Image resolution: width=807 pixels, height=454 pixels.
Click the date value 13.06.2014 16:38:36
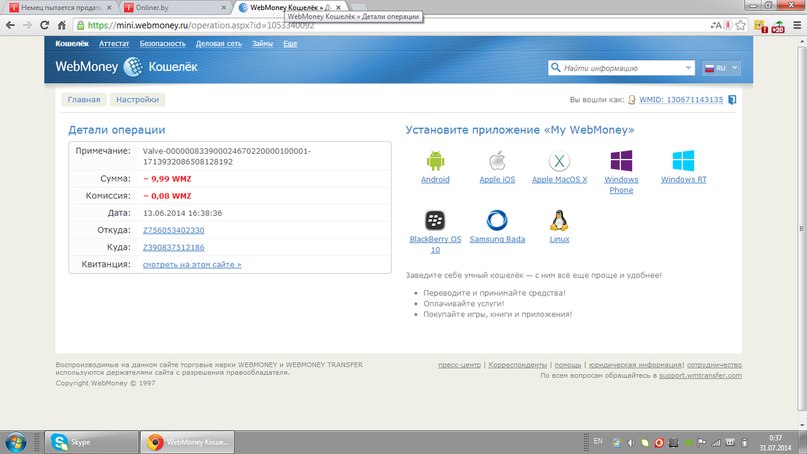(182, 213)
